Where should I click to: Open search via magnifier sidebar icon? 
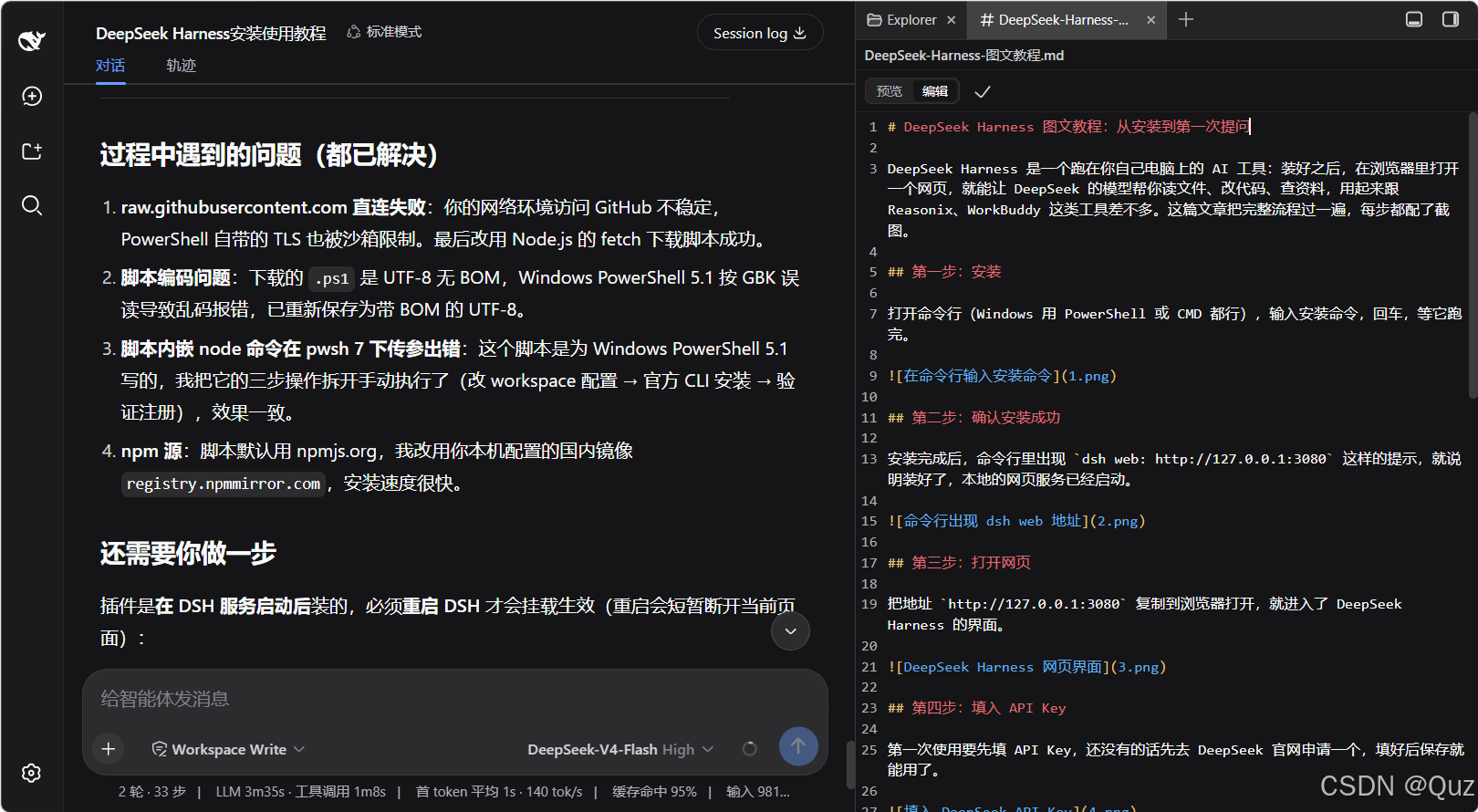coord(32,205)
